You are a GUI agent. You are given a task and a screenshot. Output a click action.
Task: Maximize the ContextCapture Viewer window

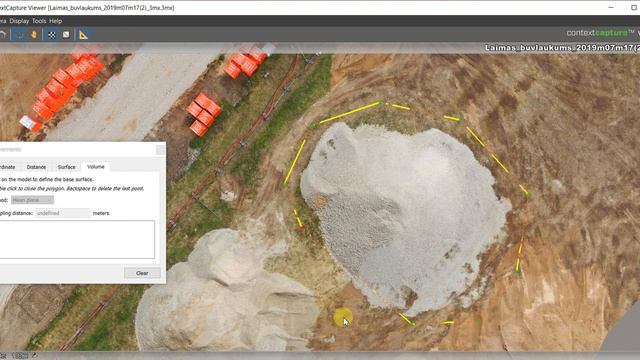pos(634,7)
